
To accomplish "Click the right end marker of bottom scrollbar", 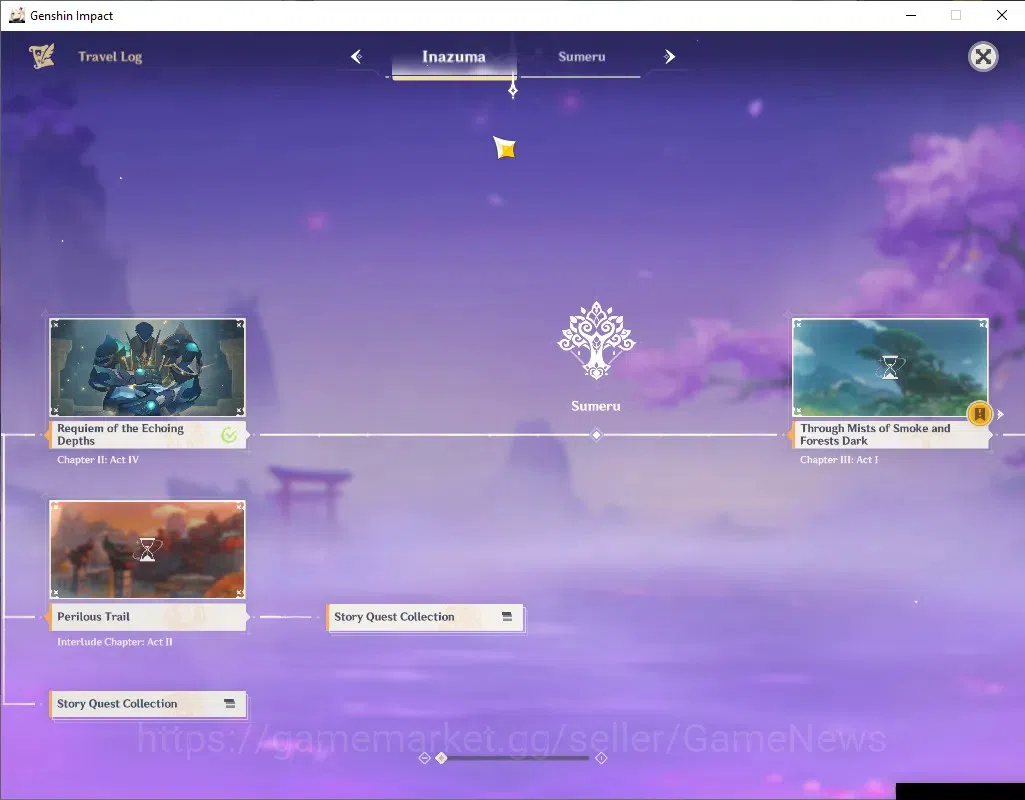I will click(x=601, y=758).
